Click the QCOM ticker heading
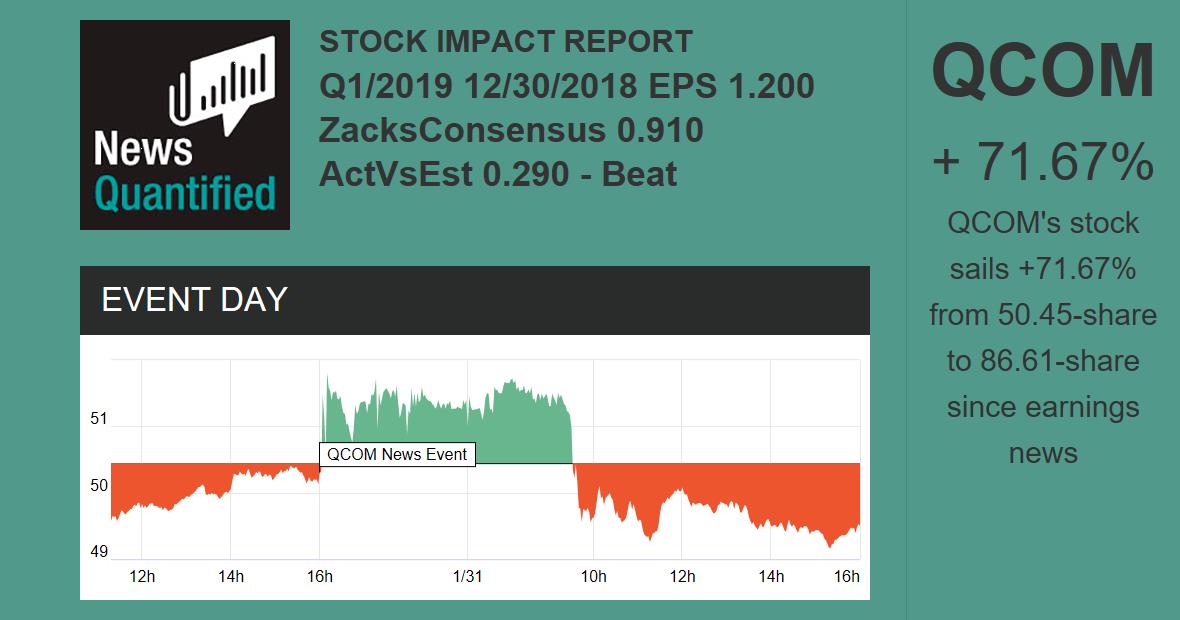The image size is (1180, 620). (1043, 70)
